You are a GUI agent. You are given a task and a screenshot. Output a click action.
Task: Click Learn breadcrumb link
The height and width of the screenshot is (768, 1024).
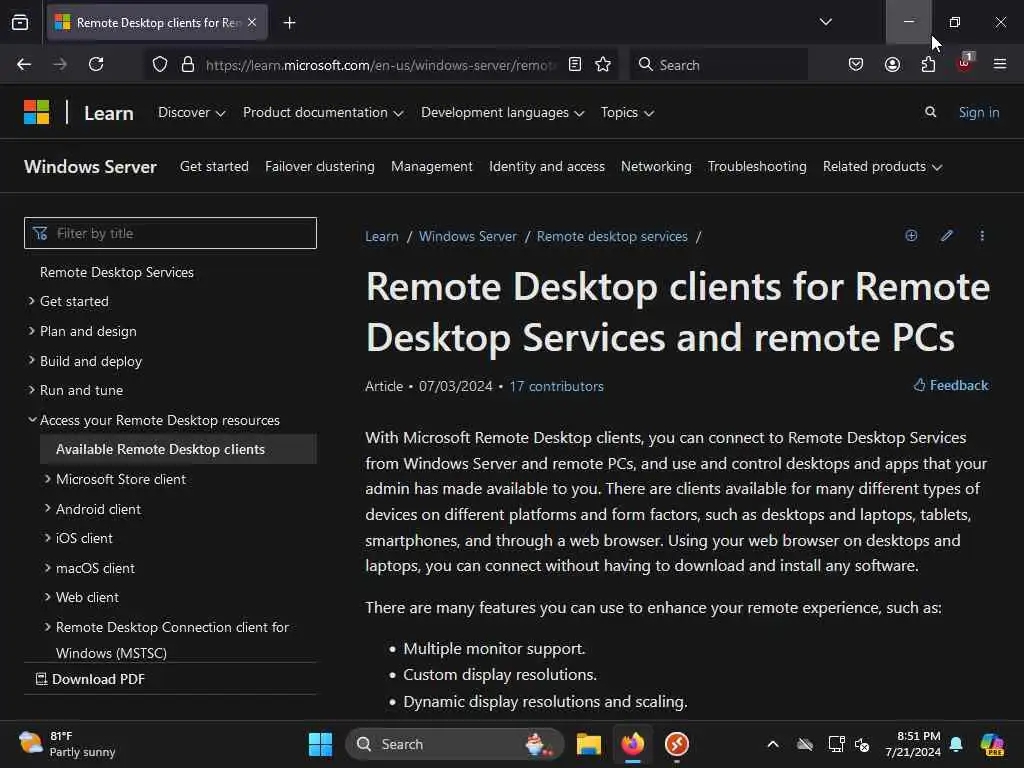[x=381, y=236]
